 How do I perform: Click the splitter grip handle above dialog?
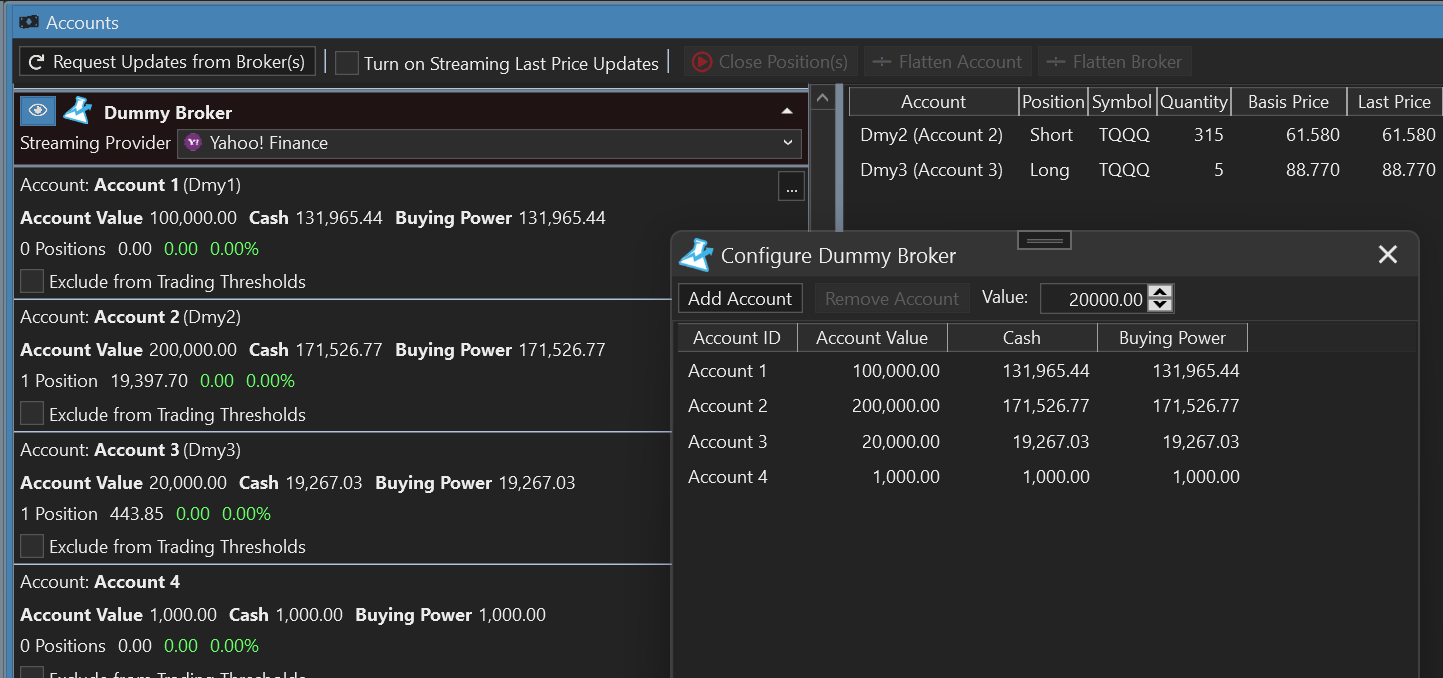(x=1044, y=240)
